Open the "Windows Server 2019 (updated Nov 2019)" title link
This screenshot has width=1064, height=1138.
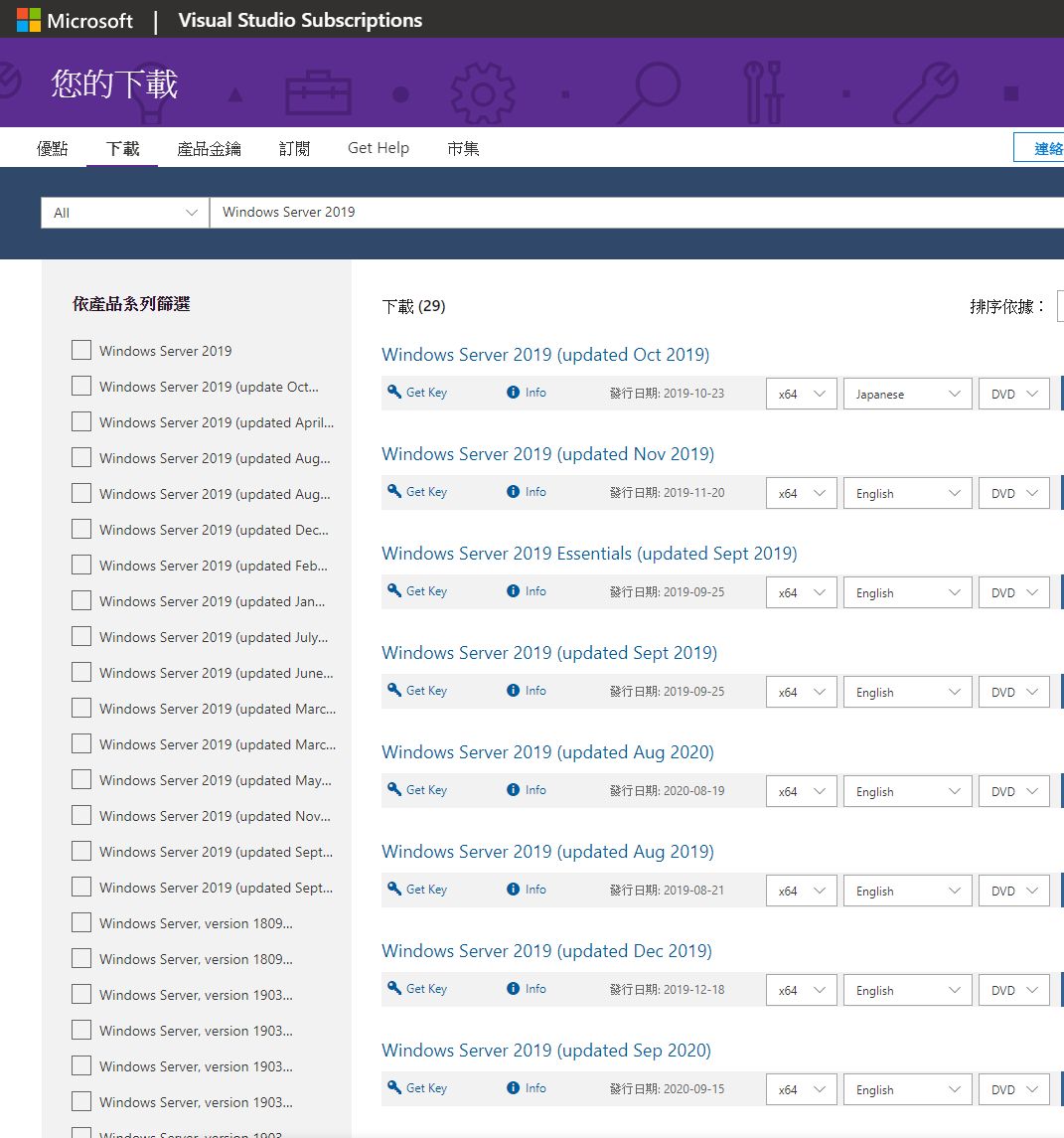click(547, 453)
